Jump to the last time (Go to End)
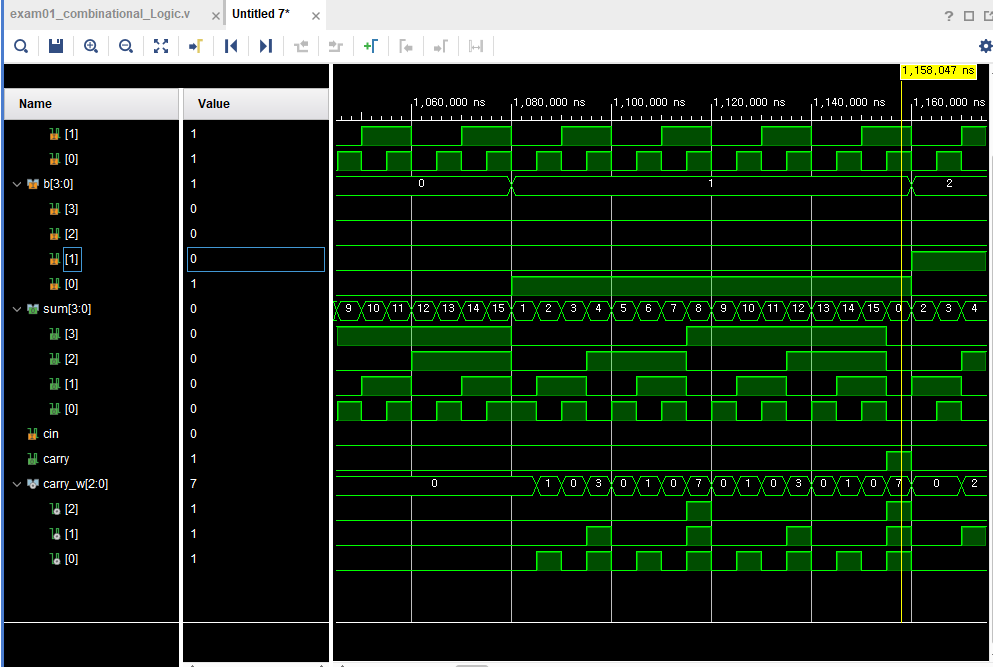Viewport: 993px width, 667px height. 266,46
